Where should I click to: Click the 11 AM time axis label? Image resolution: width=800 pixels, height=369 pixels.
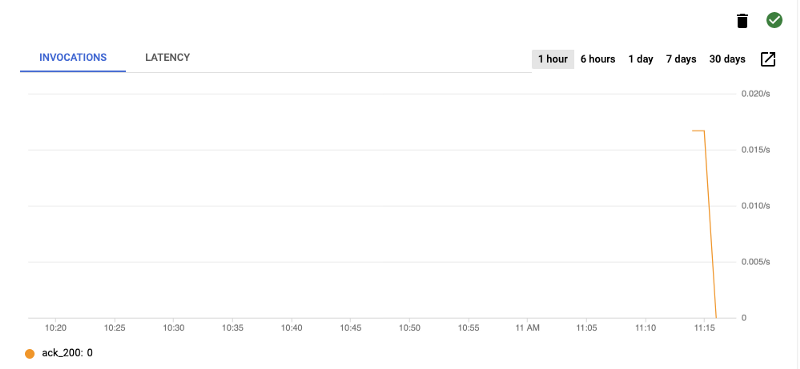[x=528, y=328]
